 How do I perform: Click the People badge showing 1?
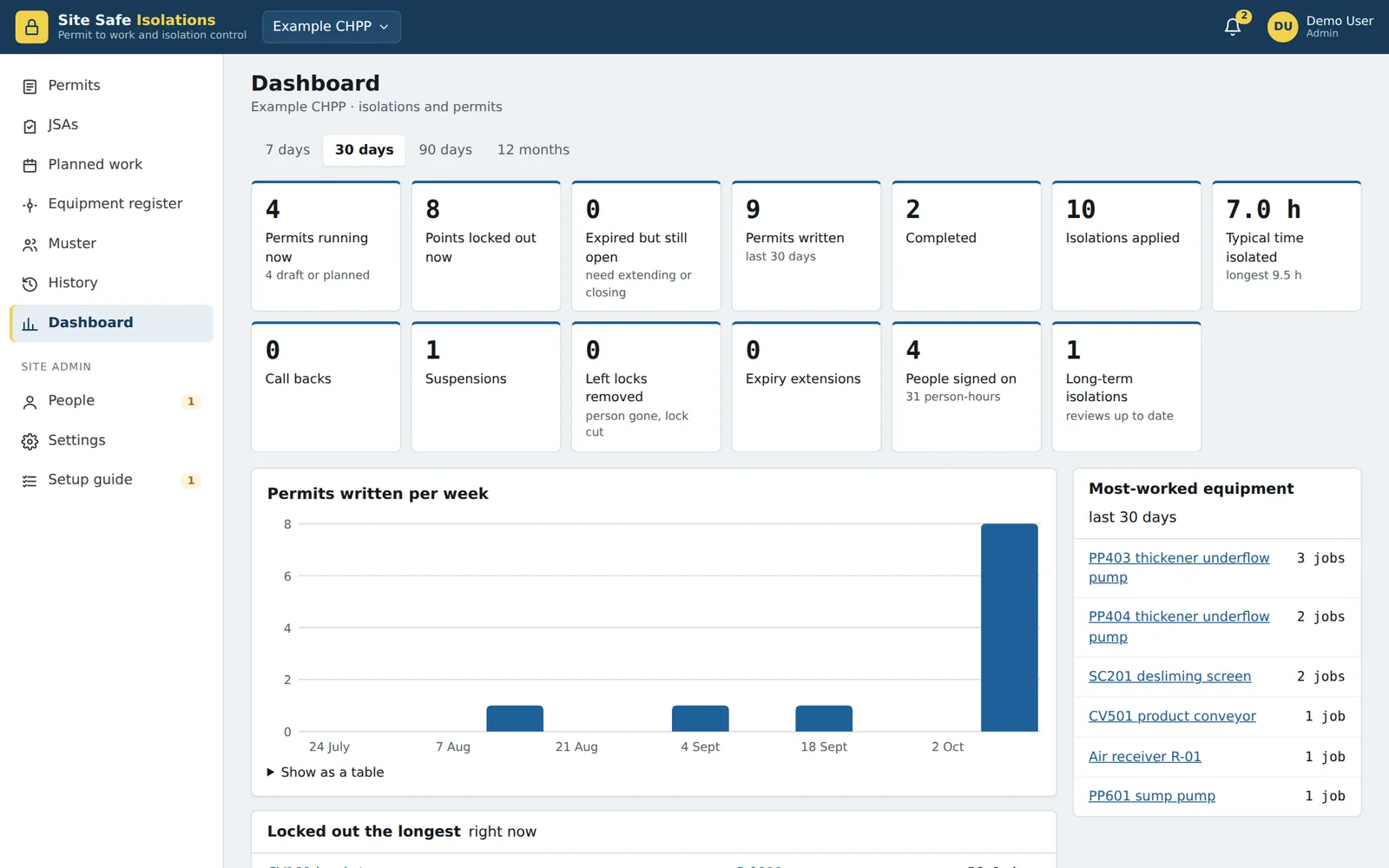(x=191, y=402)
